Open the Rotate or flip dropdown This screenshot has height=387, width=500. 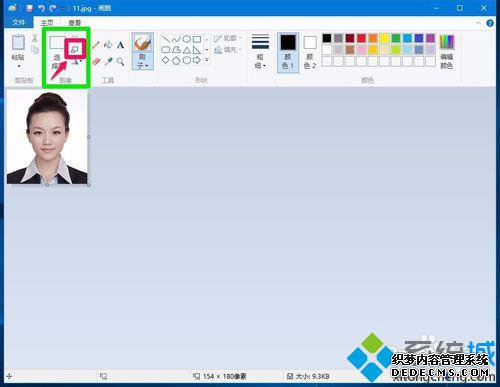tap(77, 62)
